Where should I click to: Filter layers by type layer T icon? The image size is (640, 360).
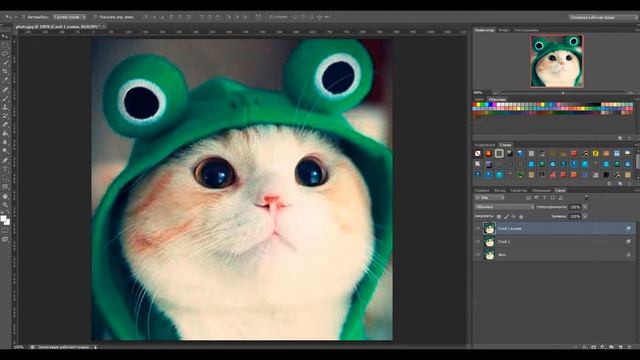pyautogui.click(x=545, y=198)
